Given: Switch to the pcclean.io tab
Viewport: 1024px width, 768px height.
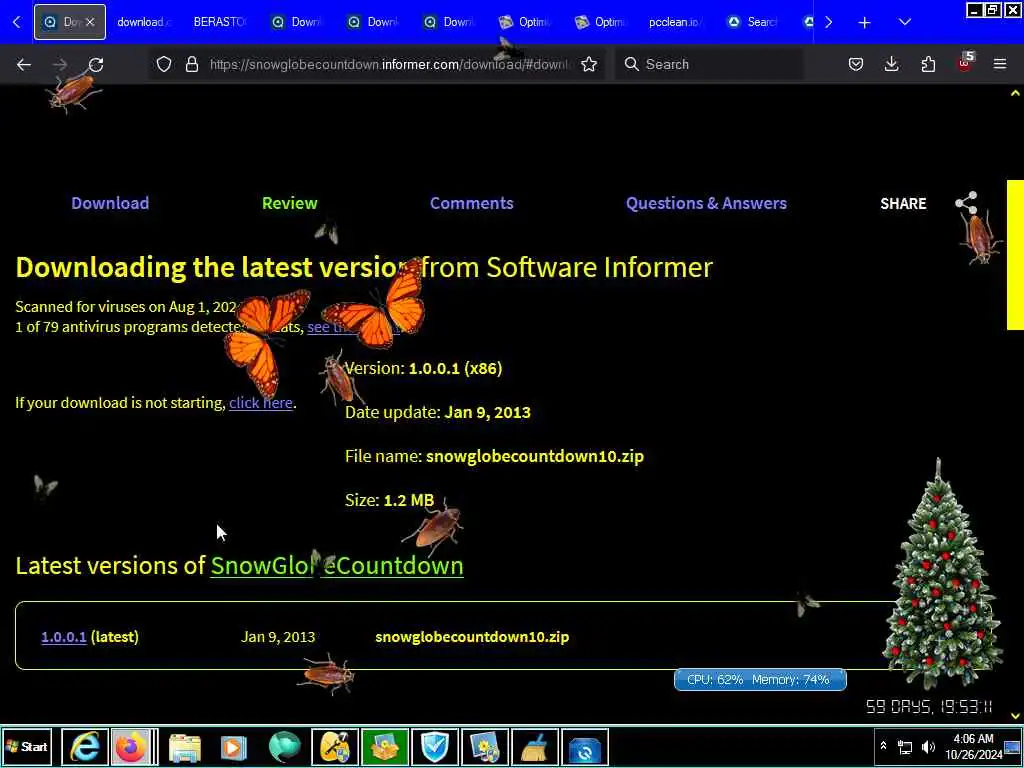Looking at the screenshot, I should click(675, 22).
